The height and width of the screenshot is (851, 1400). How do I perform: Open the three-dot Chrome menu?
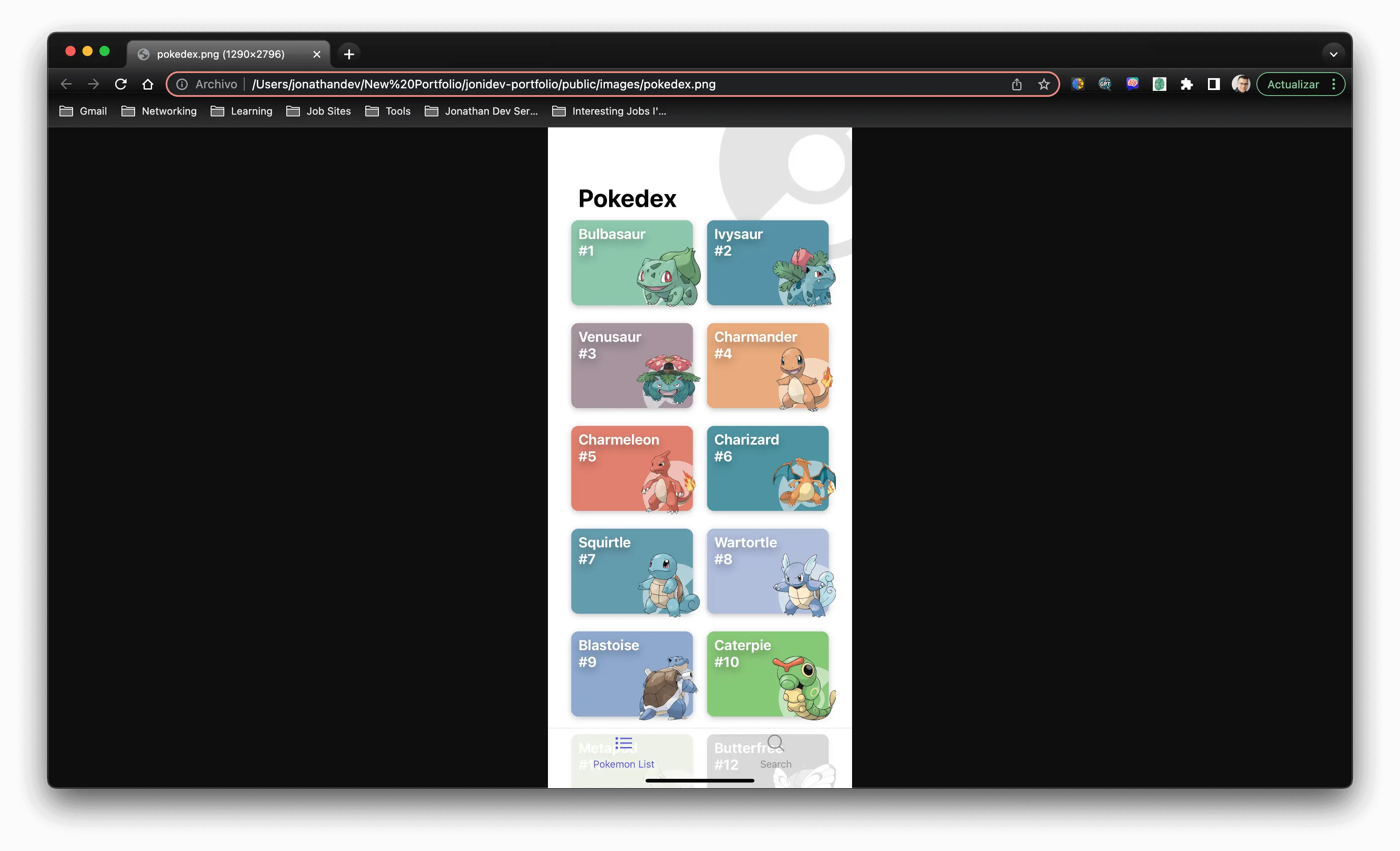tap(1333, 84)
